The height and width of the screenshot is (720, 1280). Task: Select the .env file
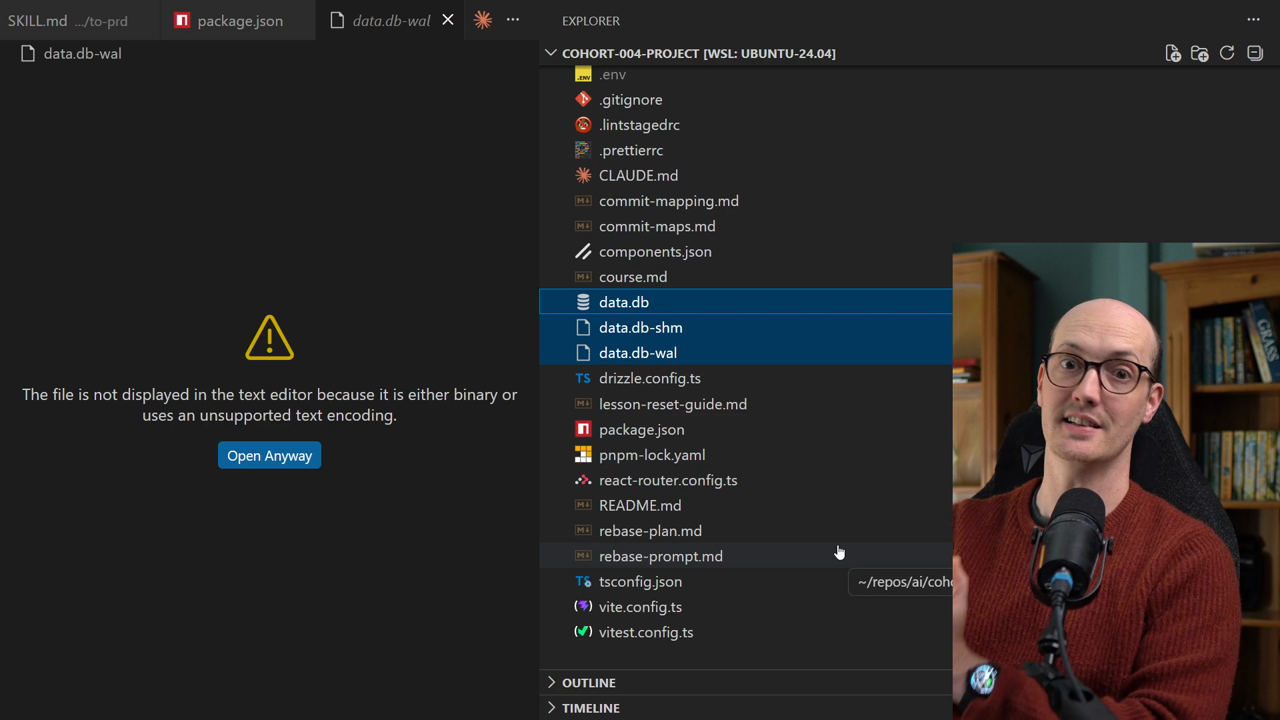(612, 75)
